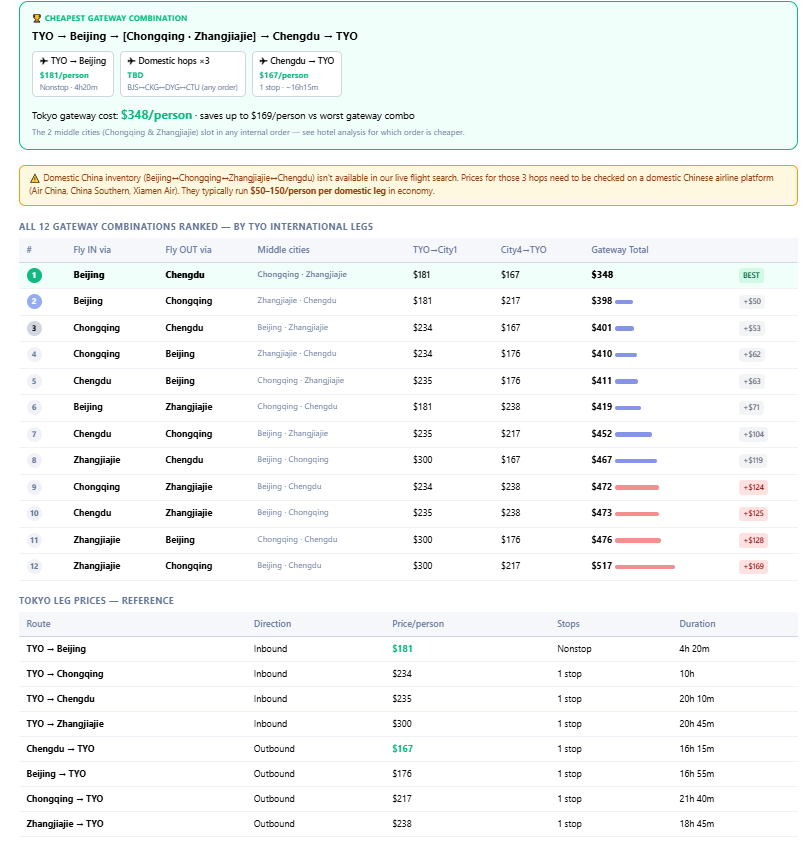Image resolution: width=807 pixels, height=846 pixels.
Task: Click the rank 12 circle badge
Action: [x=34, y=566]
